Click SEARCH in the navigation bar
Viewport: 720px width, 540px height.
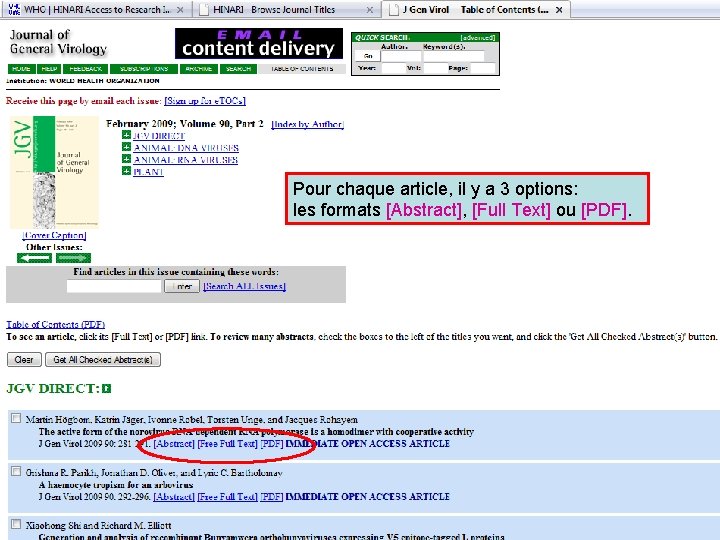[238, 69]
